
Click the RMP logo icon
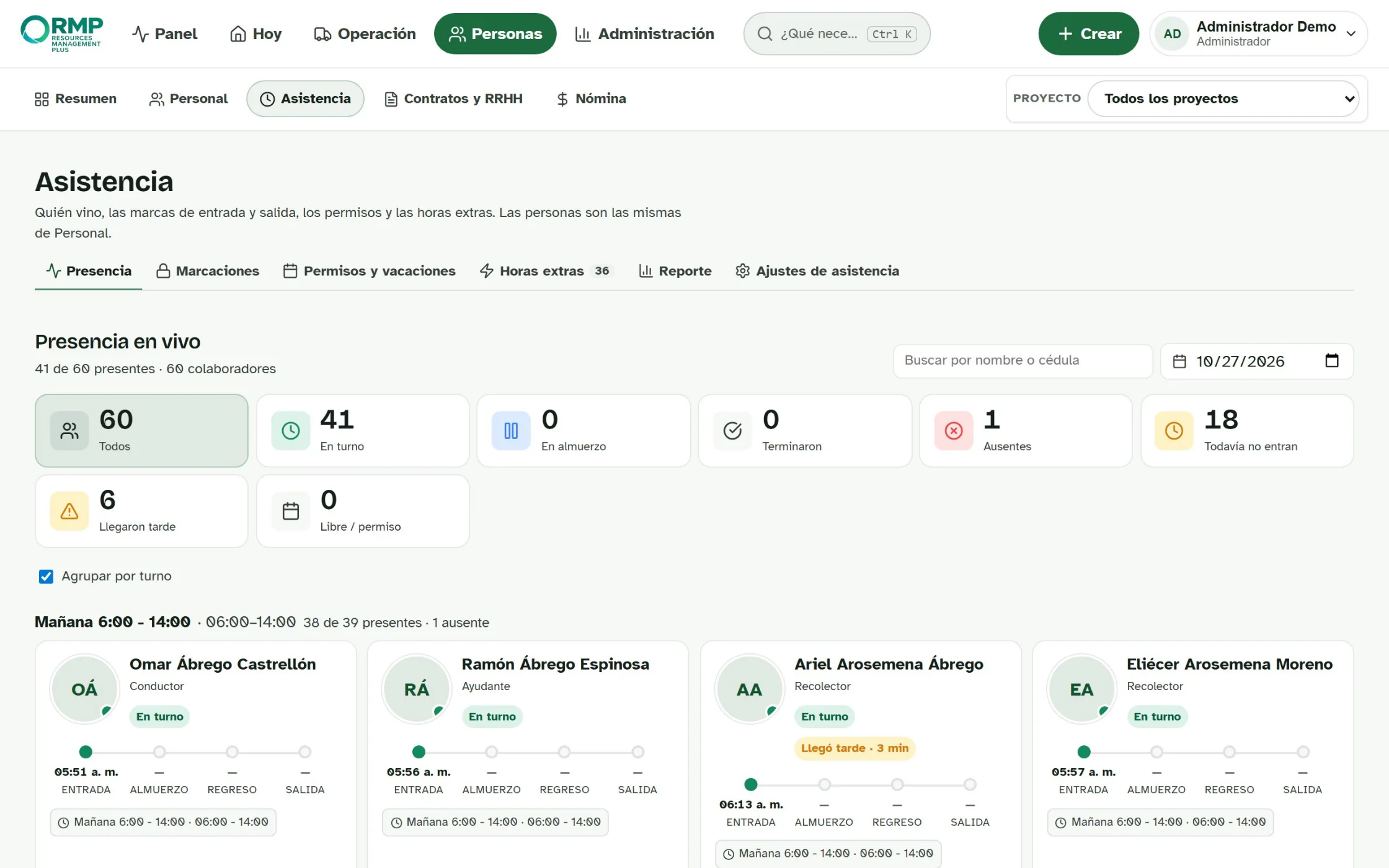click(x=61, y=33)
